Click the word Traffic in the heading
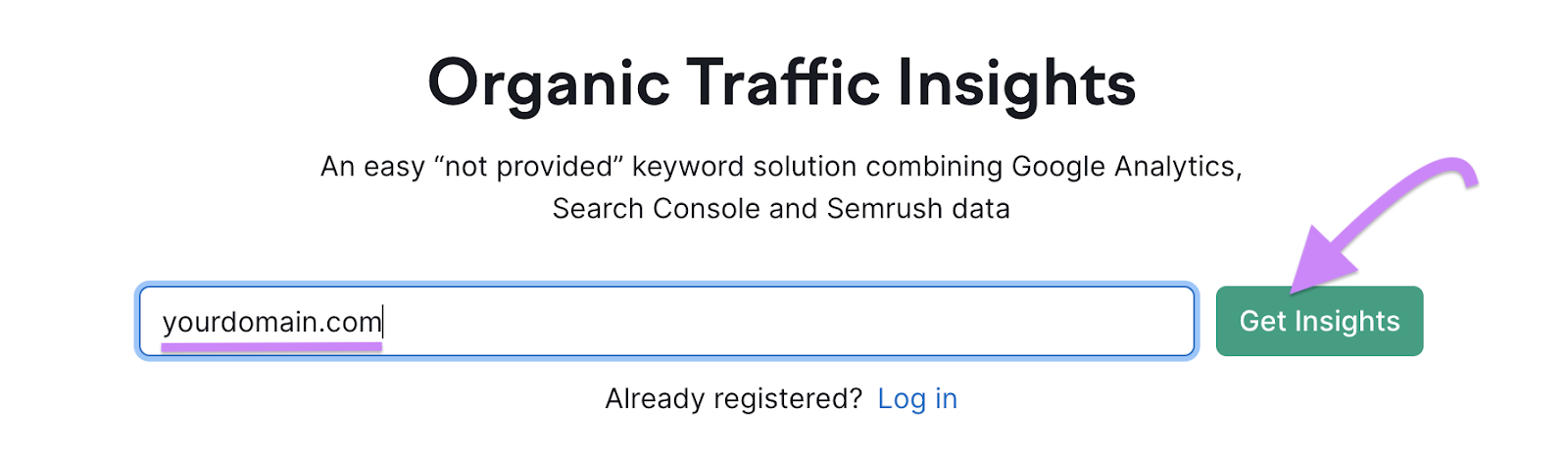The height and width of the screenshot is (461, 1568). point(782,83)
